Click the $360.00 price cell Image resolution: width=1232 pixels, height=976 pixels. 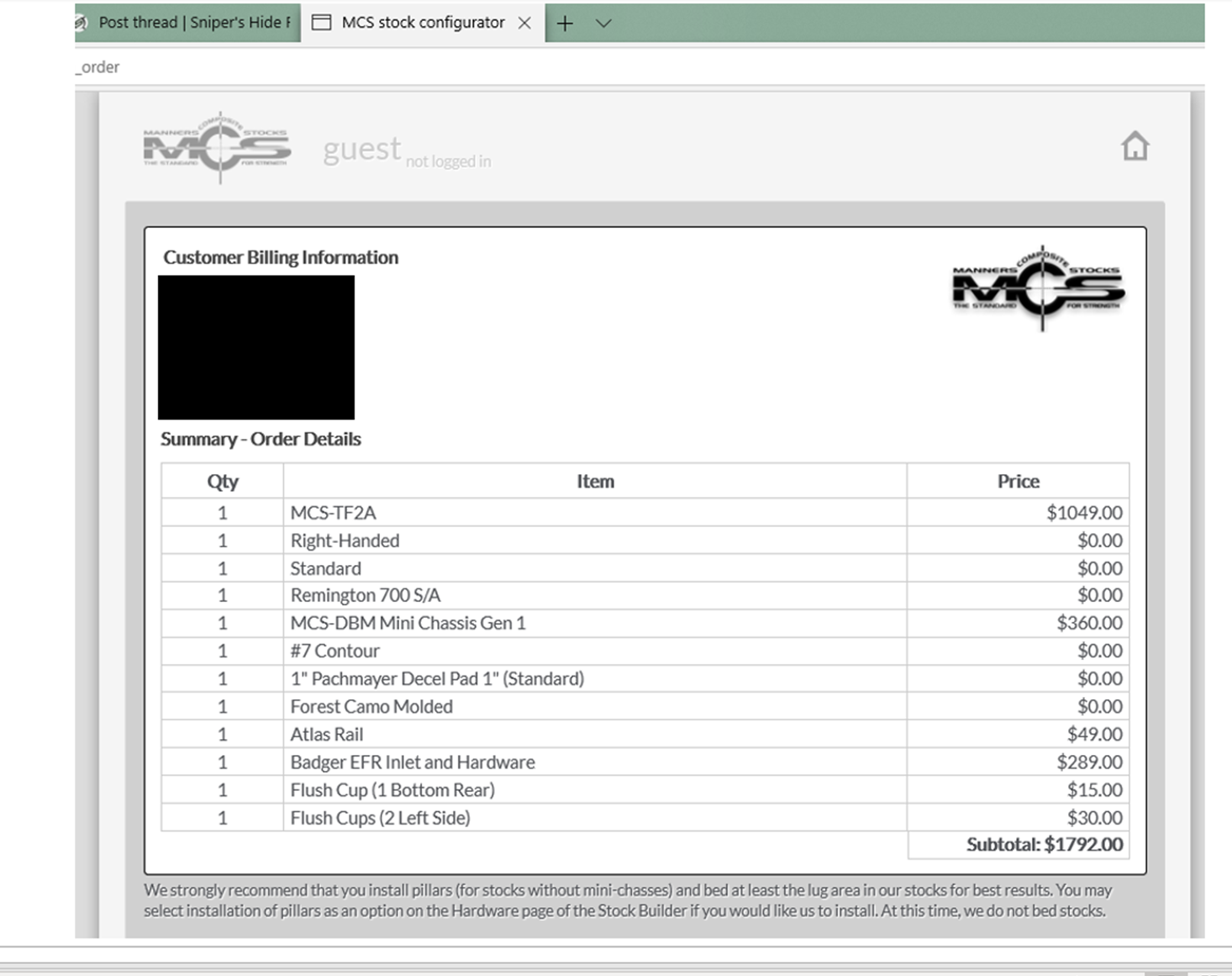click(1018, 623)
